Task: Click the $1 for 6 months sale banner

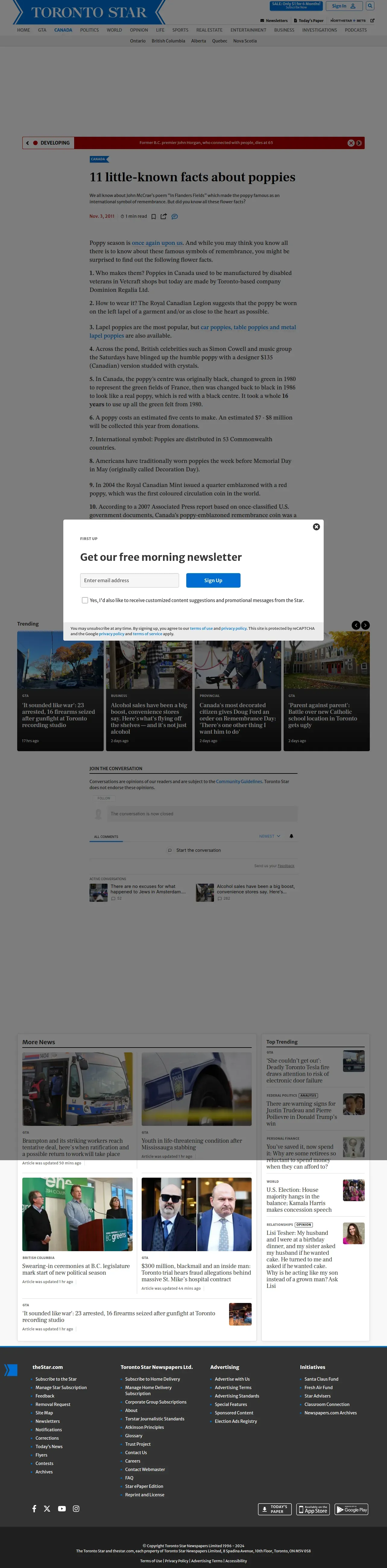Action: 296,5
